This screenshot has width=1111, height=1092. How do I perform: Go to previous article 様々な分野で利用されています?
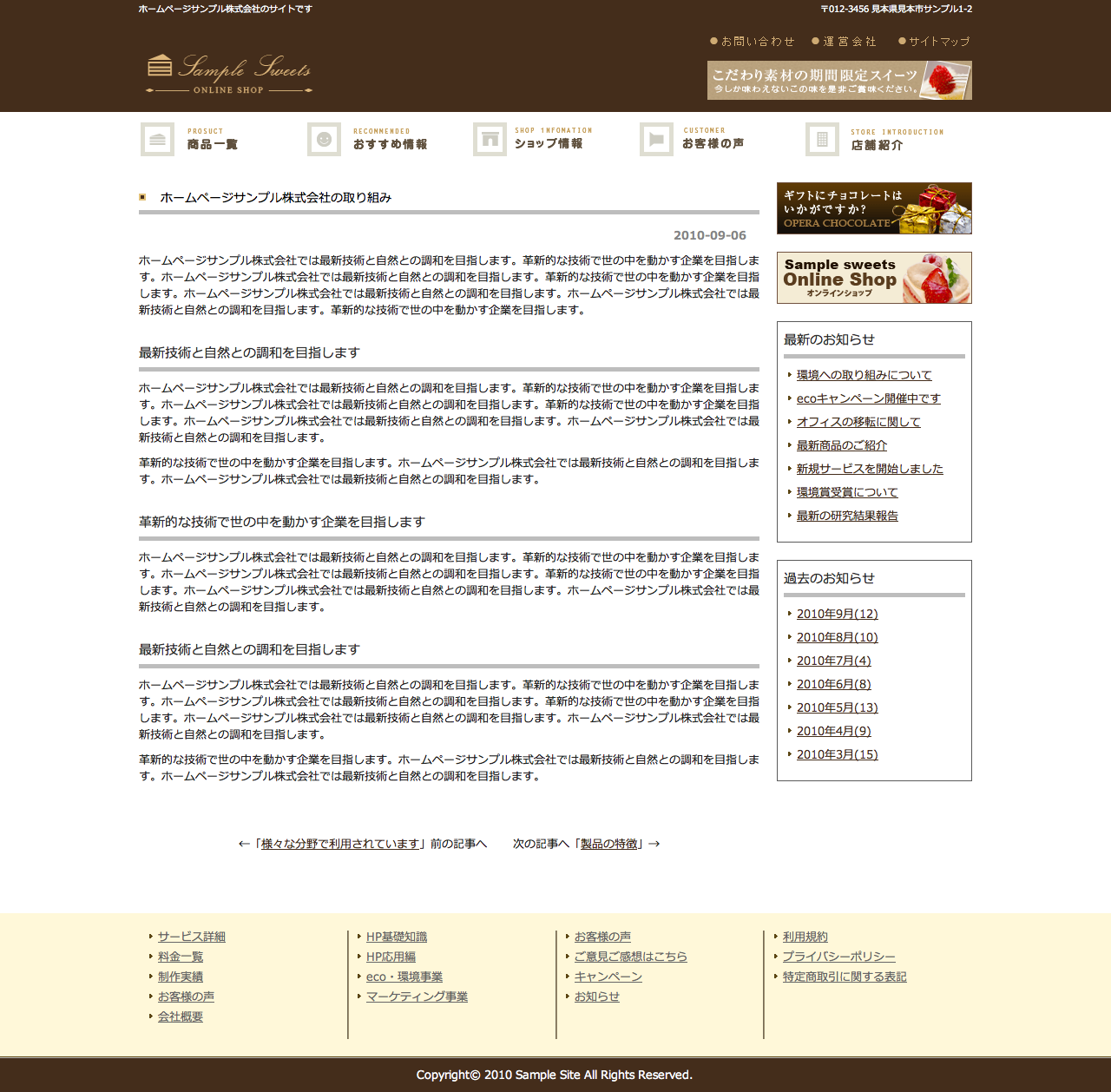click(x=340, y=844)
